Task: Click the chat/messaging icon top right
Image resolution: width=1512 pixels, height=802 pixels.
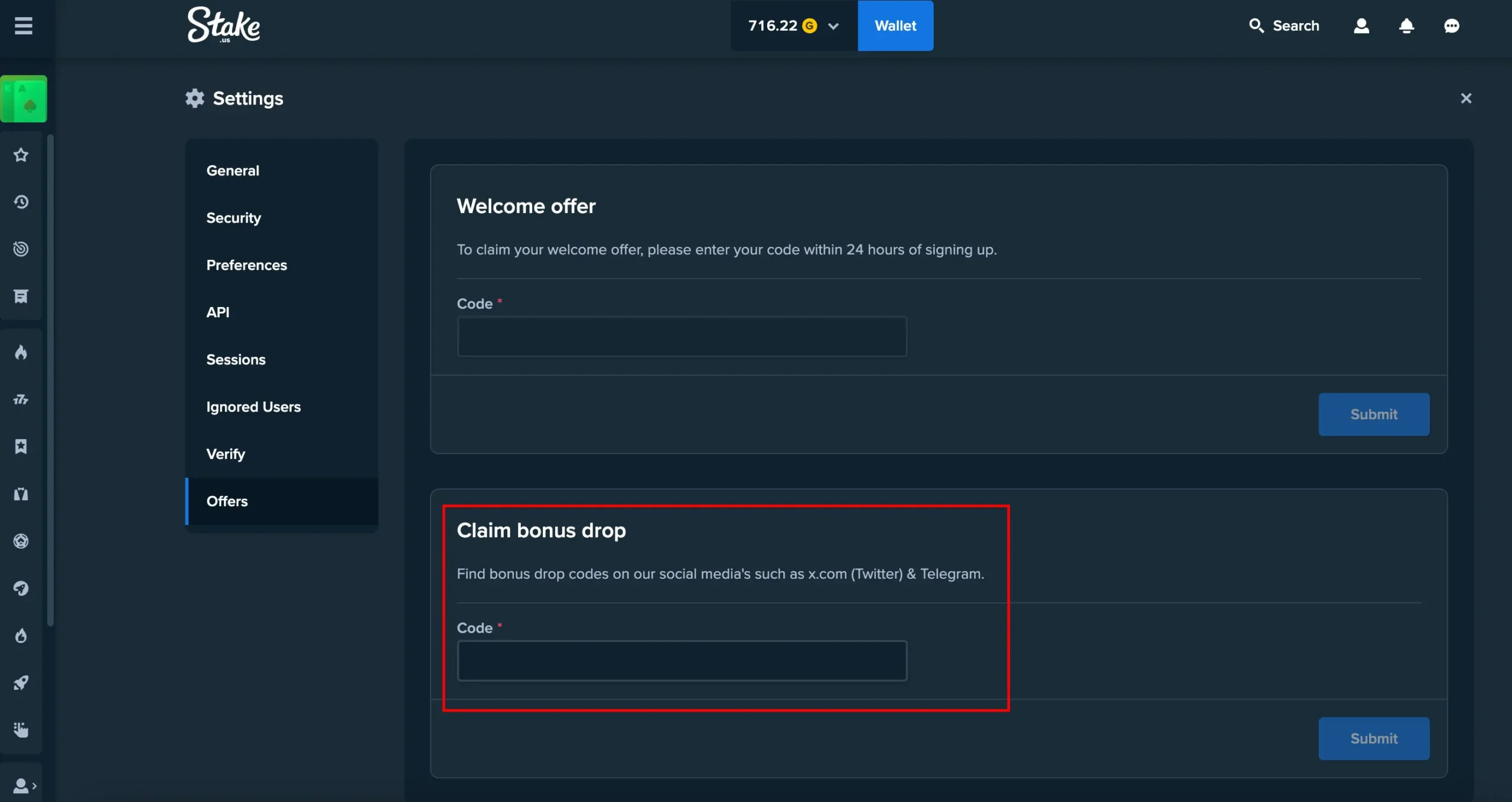Action: [1451, 25]
